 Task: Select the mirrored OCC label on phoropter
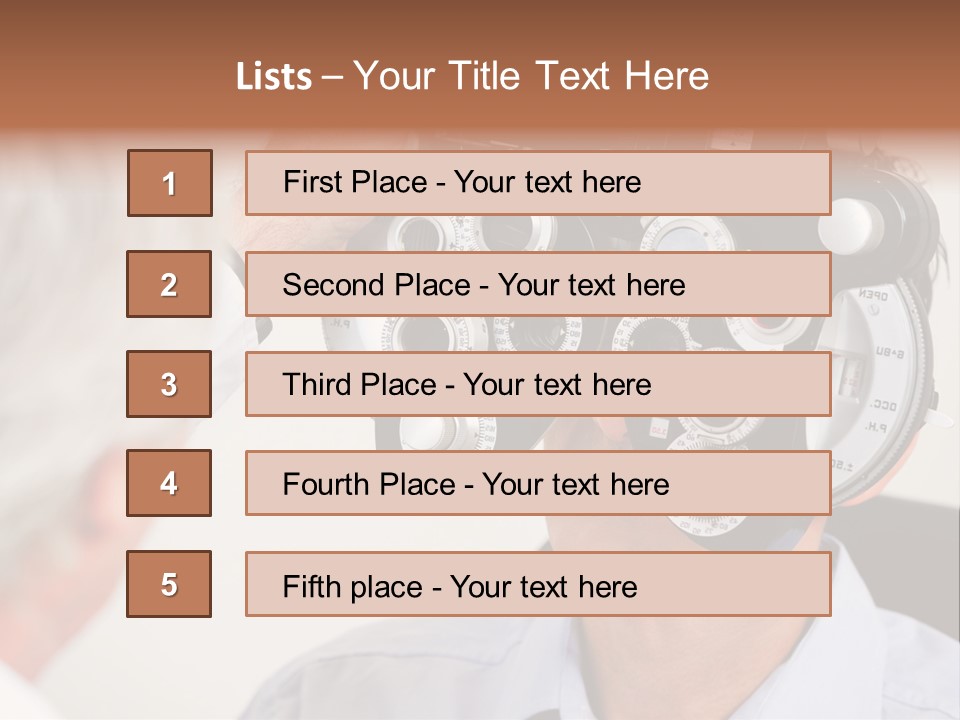pos(883,405)
